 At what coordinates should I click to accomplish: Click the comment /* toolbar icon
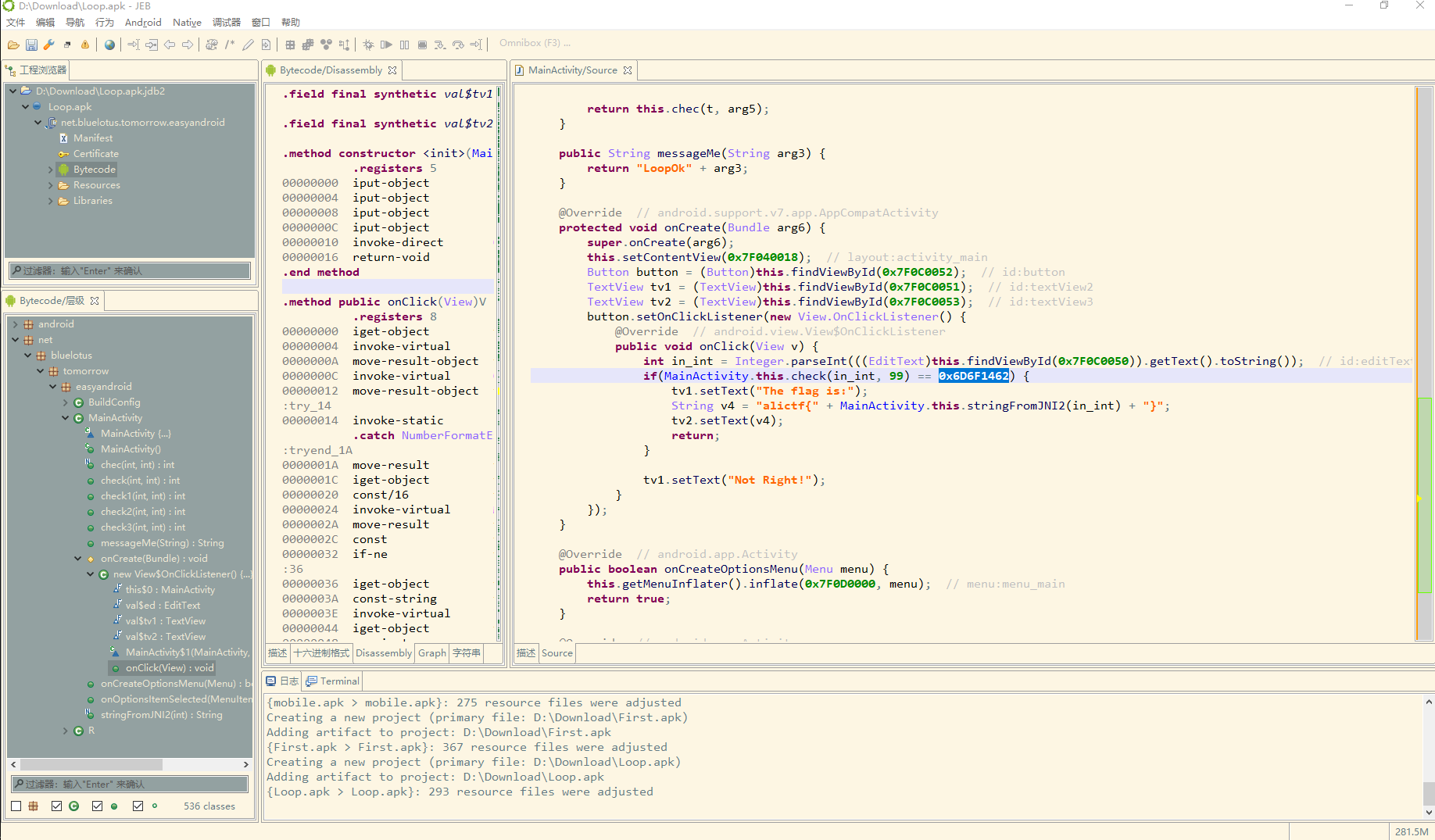229,45
